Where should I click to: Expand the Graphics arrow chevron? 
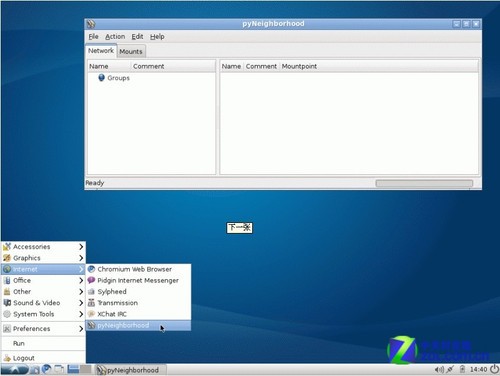coord(81,258)
